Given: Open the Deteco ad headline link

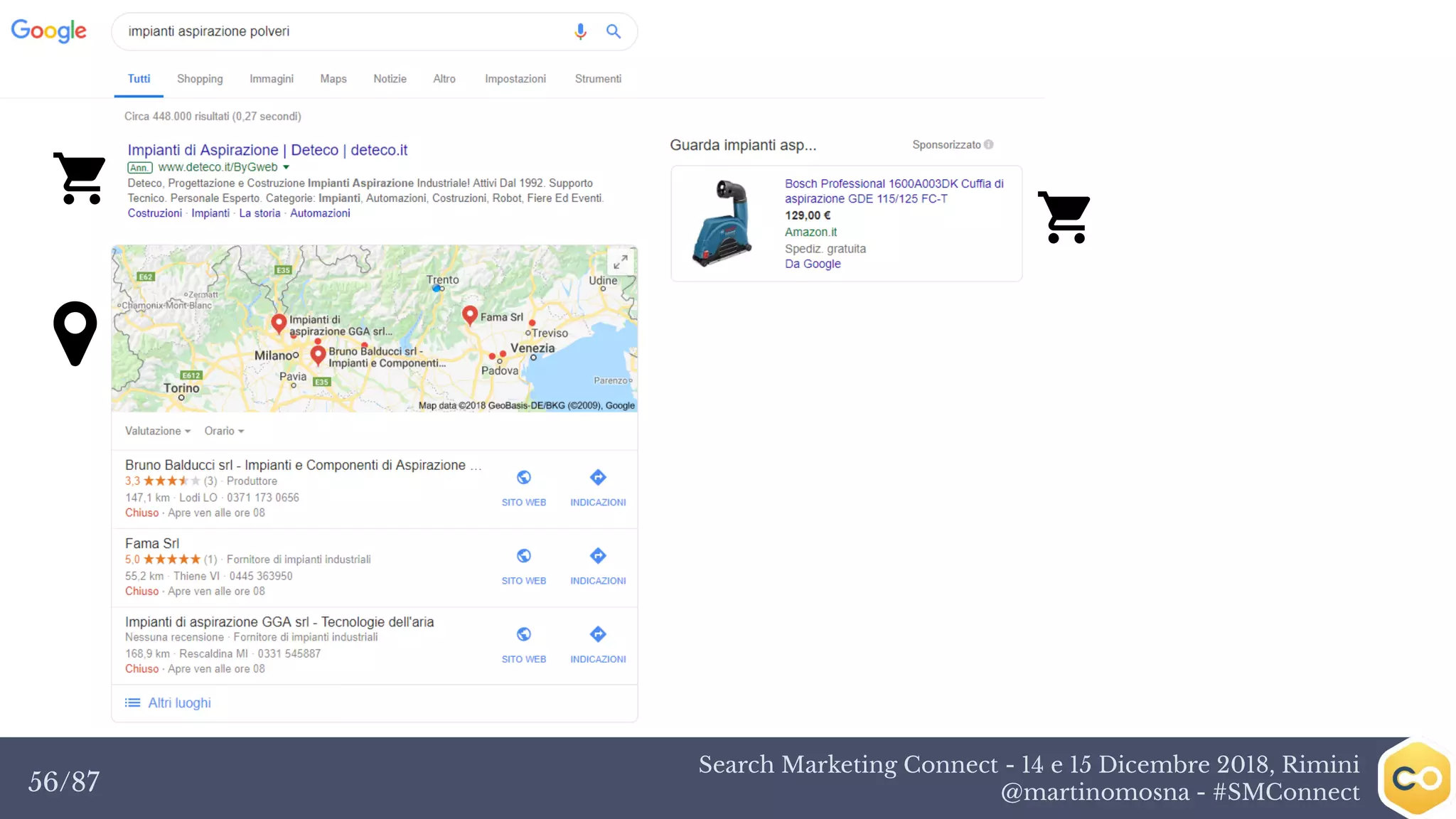Looking at the screenshot, I should coord(267,150).
